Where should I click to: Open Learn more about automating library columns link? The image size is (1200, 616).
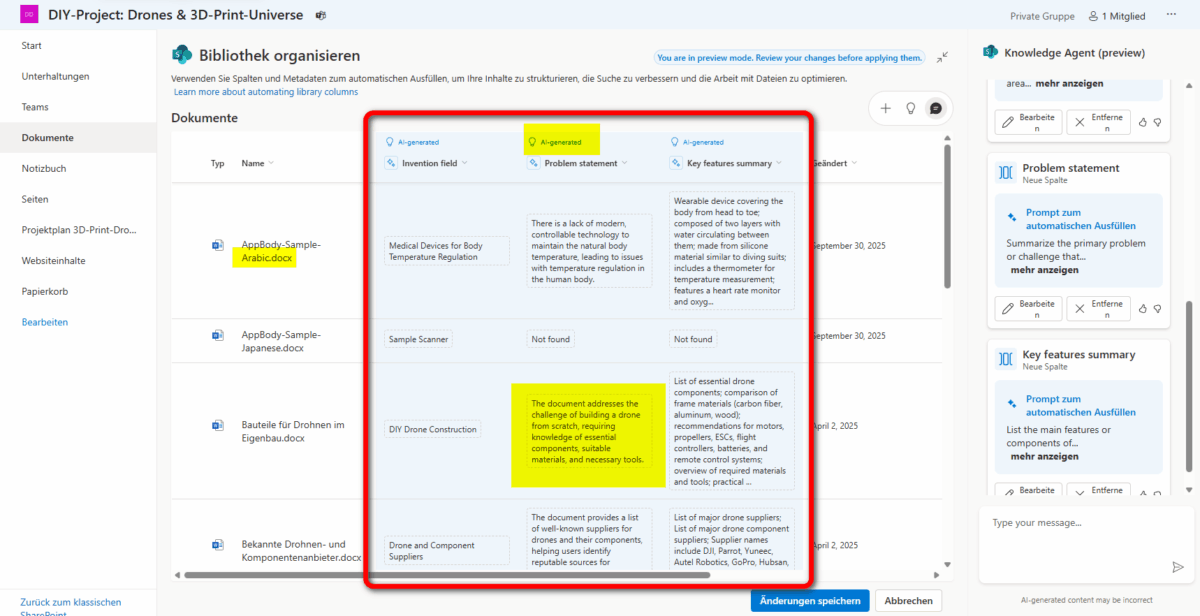click(266, 92)
